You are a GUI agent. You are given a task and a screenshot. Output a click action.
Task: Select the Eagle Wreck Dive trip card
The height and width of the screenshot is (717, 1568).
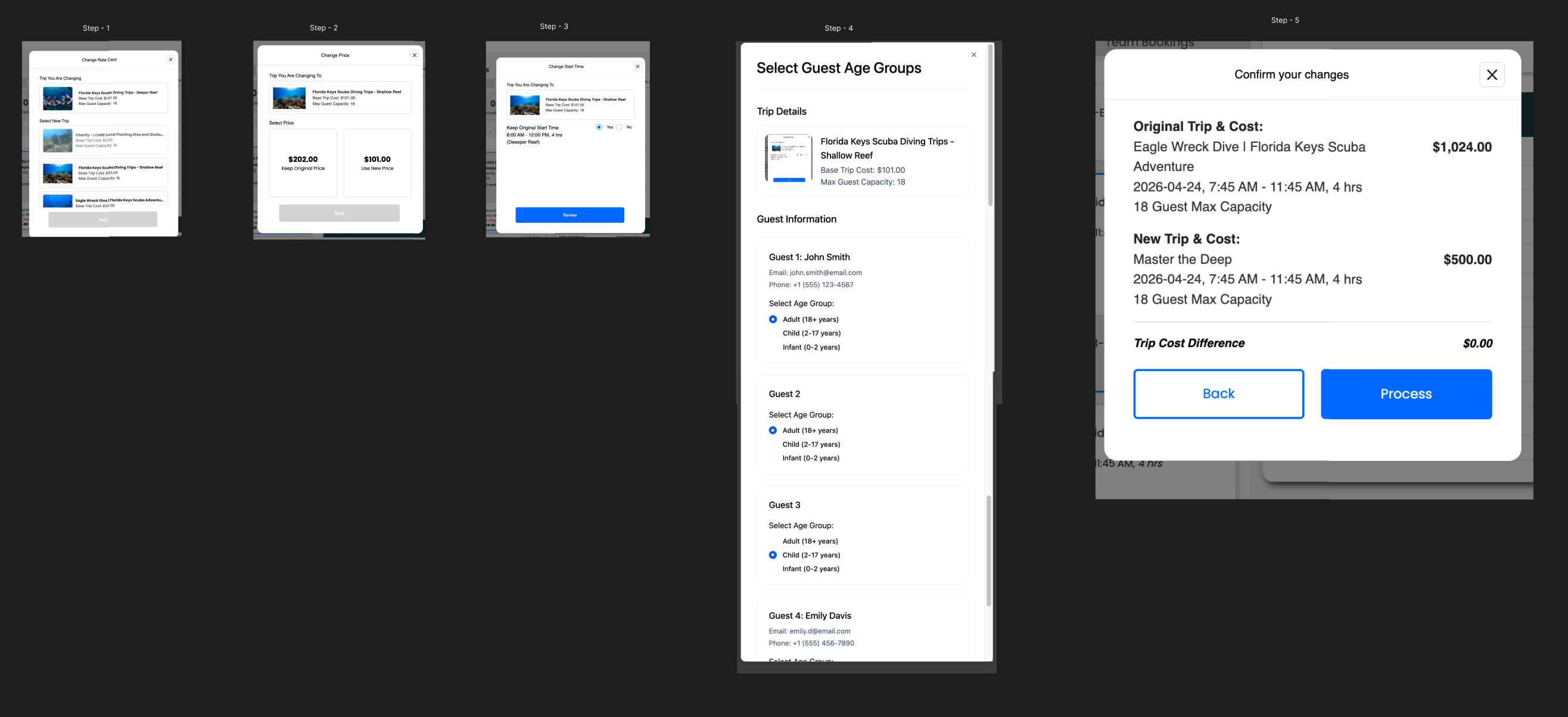tap(104, 200)
